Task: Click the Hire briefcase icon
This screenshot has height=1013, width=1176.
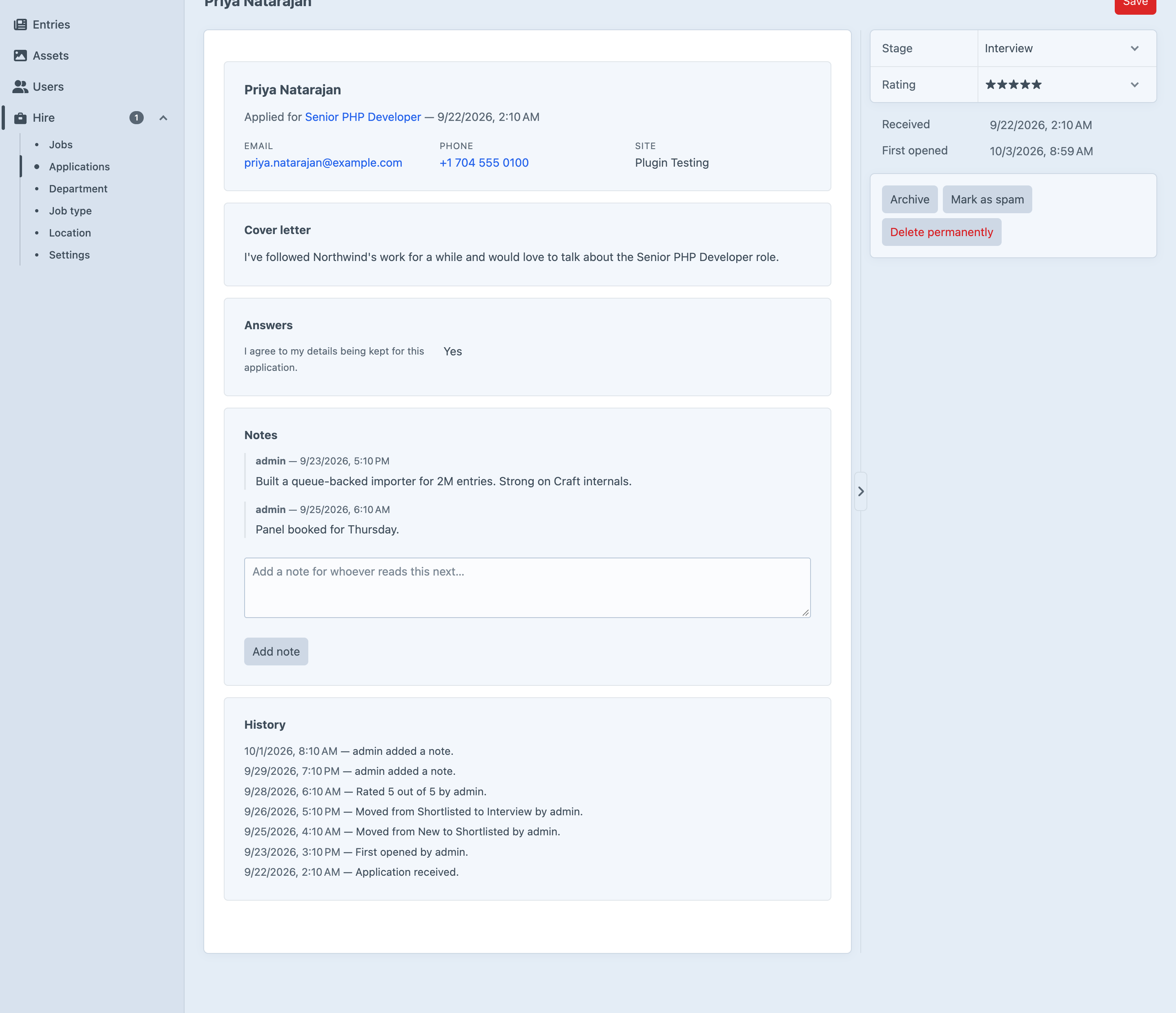Action: (x=20, y=118)
